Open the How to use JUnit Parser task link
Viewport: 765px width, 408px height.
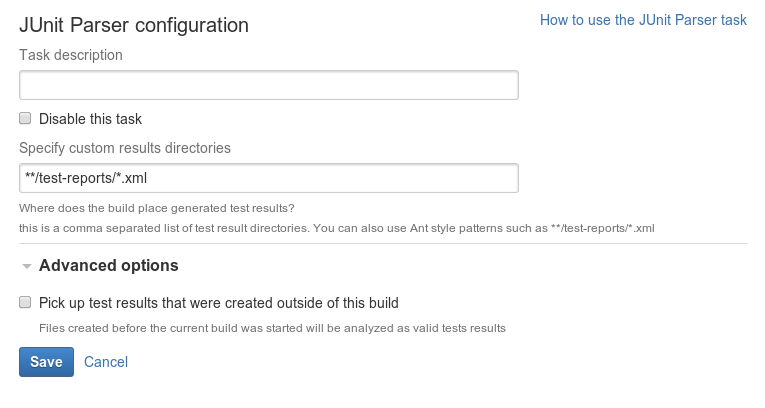pyautogui.click(x=643, y=20)
